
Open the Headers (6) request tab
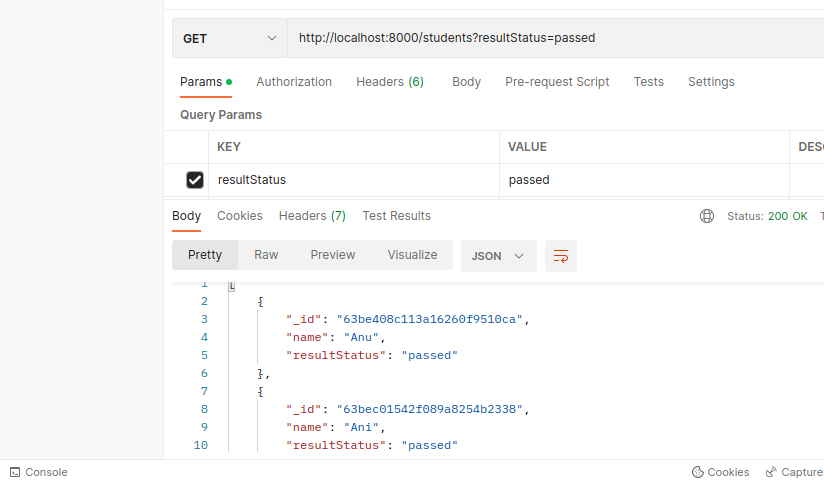(x=390, y=82)
